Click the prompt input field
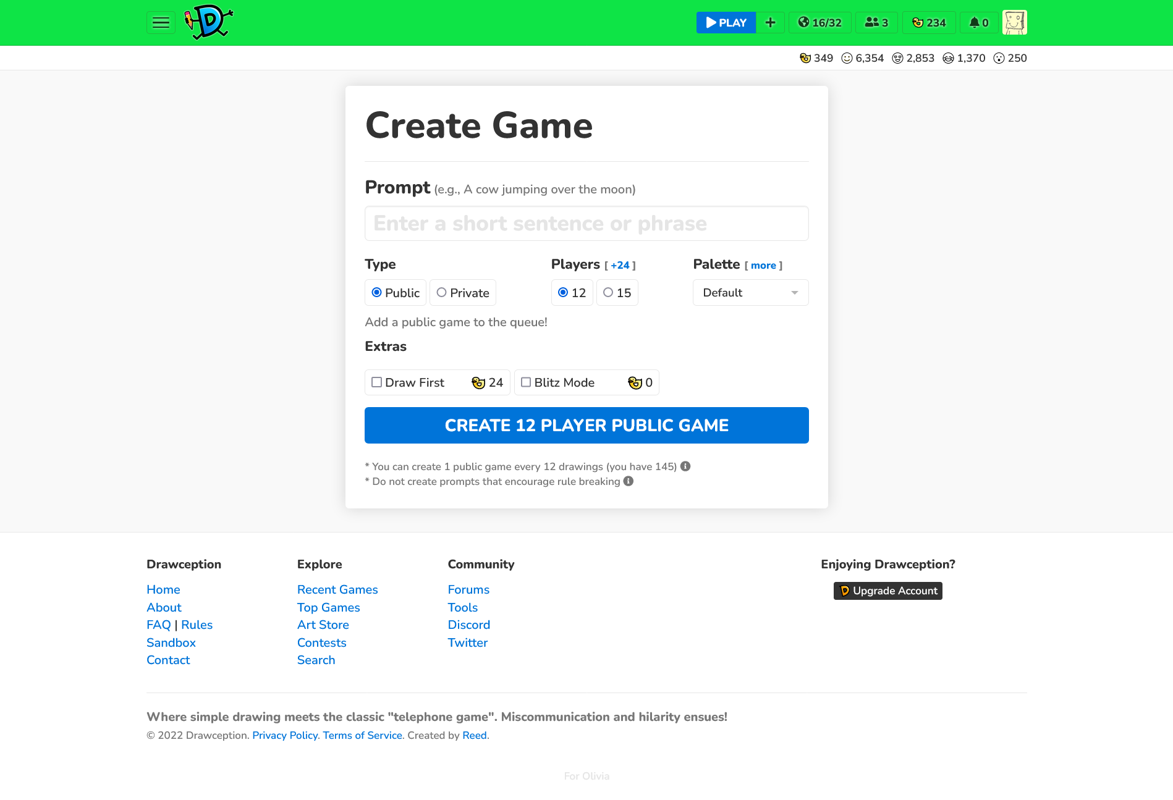Image resolution: width=1173 pixels, height=800 pixels. (586, 222)
